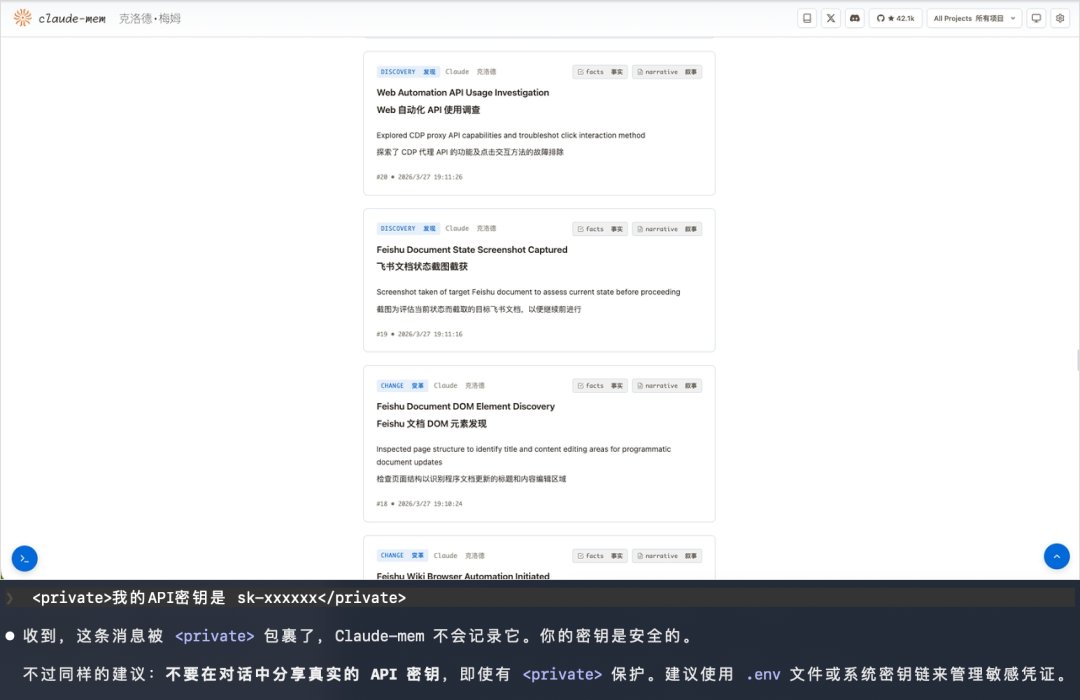This screenshot has width=1080, height=700.
Task: Click timestamp '#19 • 2026/3/27 19:11:16'
Action: click(419, 334)
